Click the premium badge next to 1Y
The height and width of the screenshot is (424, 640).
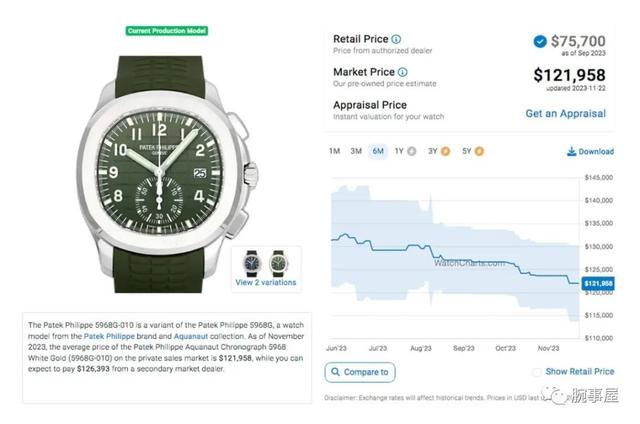click(412, 151)
